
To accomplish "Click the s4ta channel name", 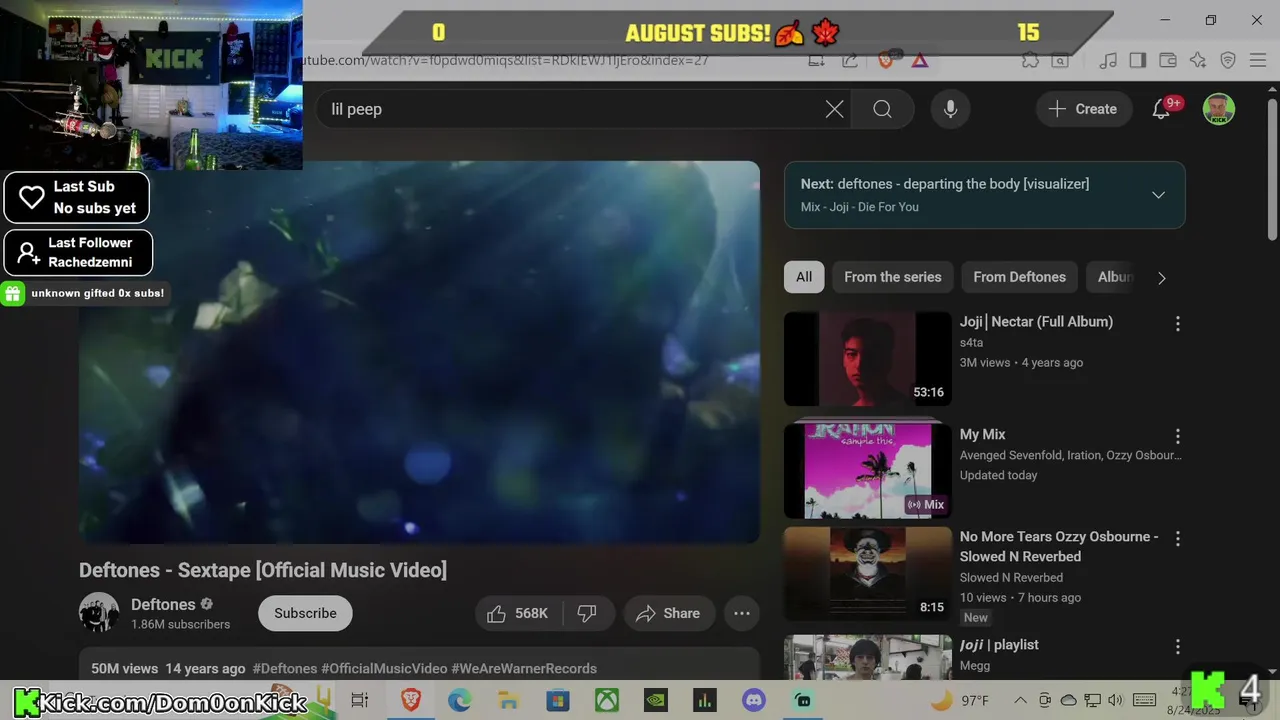I will (x=971, y=342).
